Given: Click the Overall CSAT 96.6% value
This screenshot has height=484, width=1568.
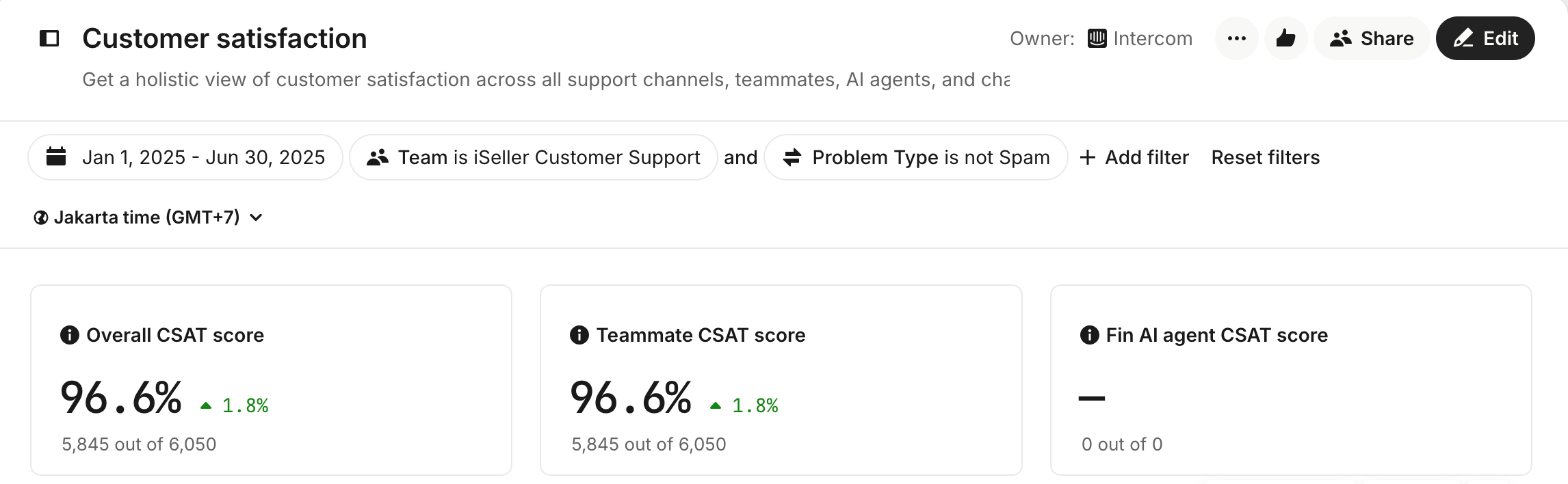Looking at the screenshot, I should 121,398.
